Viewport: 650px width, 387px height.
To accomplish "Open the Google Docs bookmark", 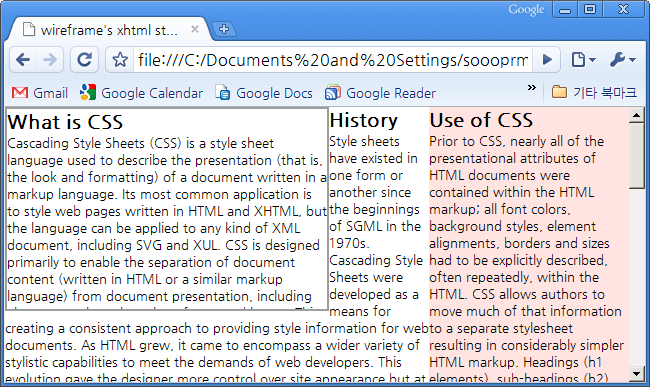I will pyautogui.click(x=264, y=93).
